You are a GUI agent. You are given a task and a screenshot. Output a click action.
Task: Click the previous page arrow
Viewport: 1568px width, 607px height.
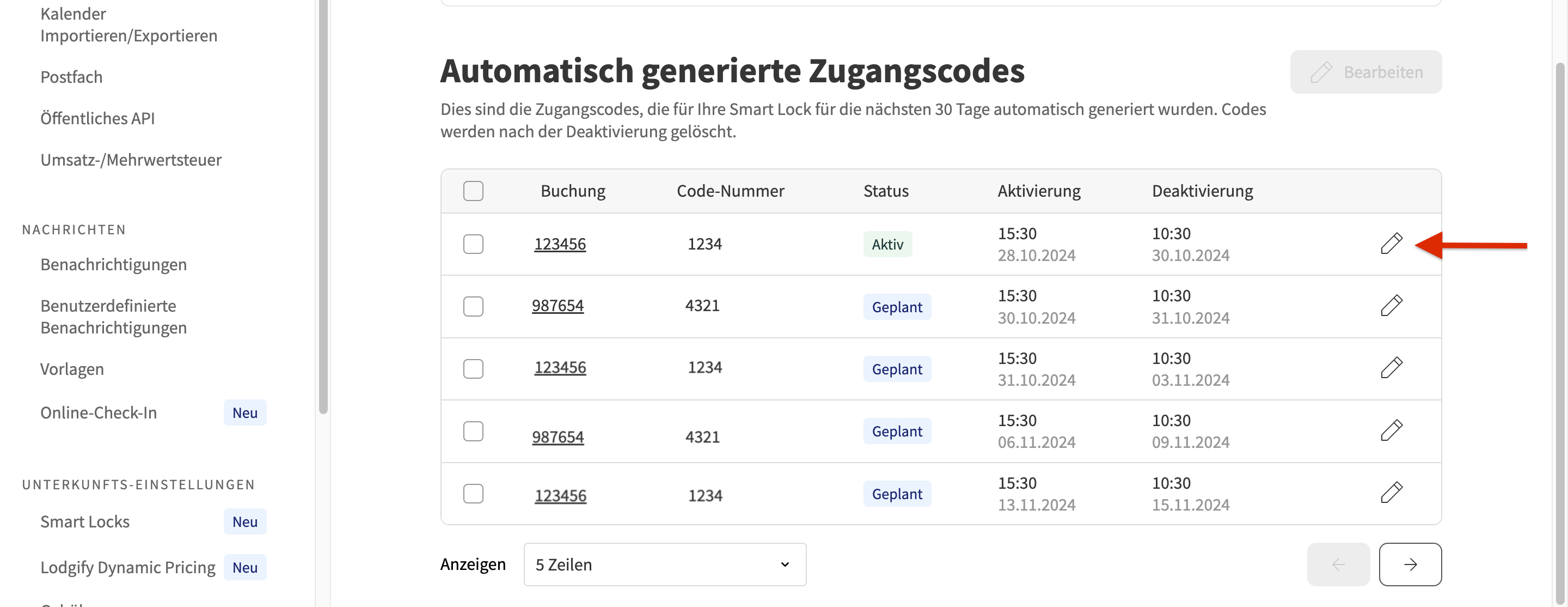1339,564
